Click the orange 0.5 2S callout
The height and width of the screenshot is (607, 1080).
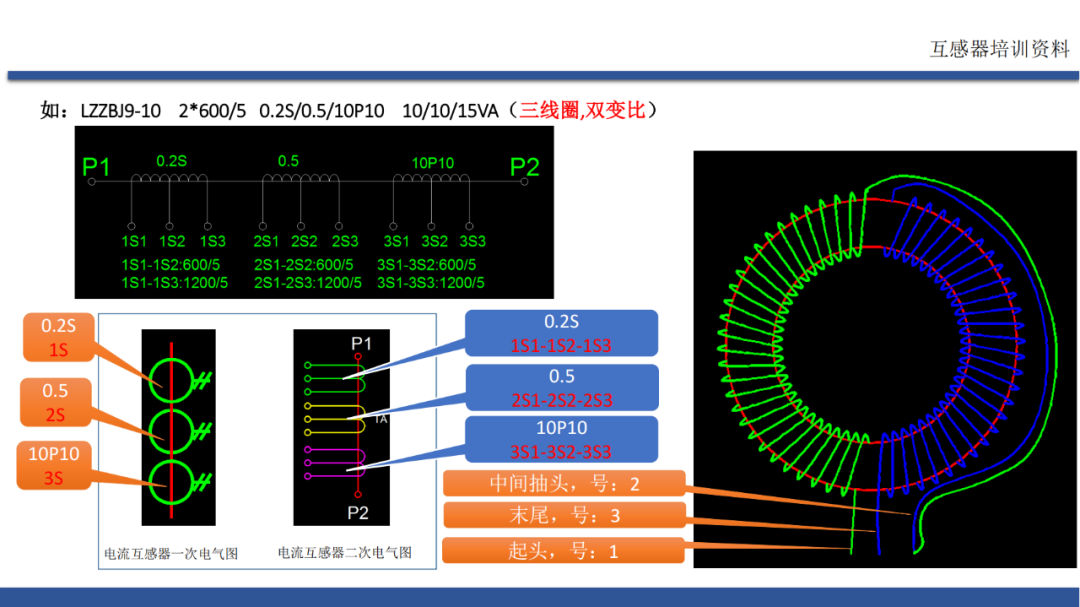pyautogui.click(x=54, y=402)
